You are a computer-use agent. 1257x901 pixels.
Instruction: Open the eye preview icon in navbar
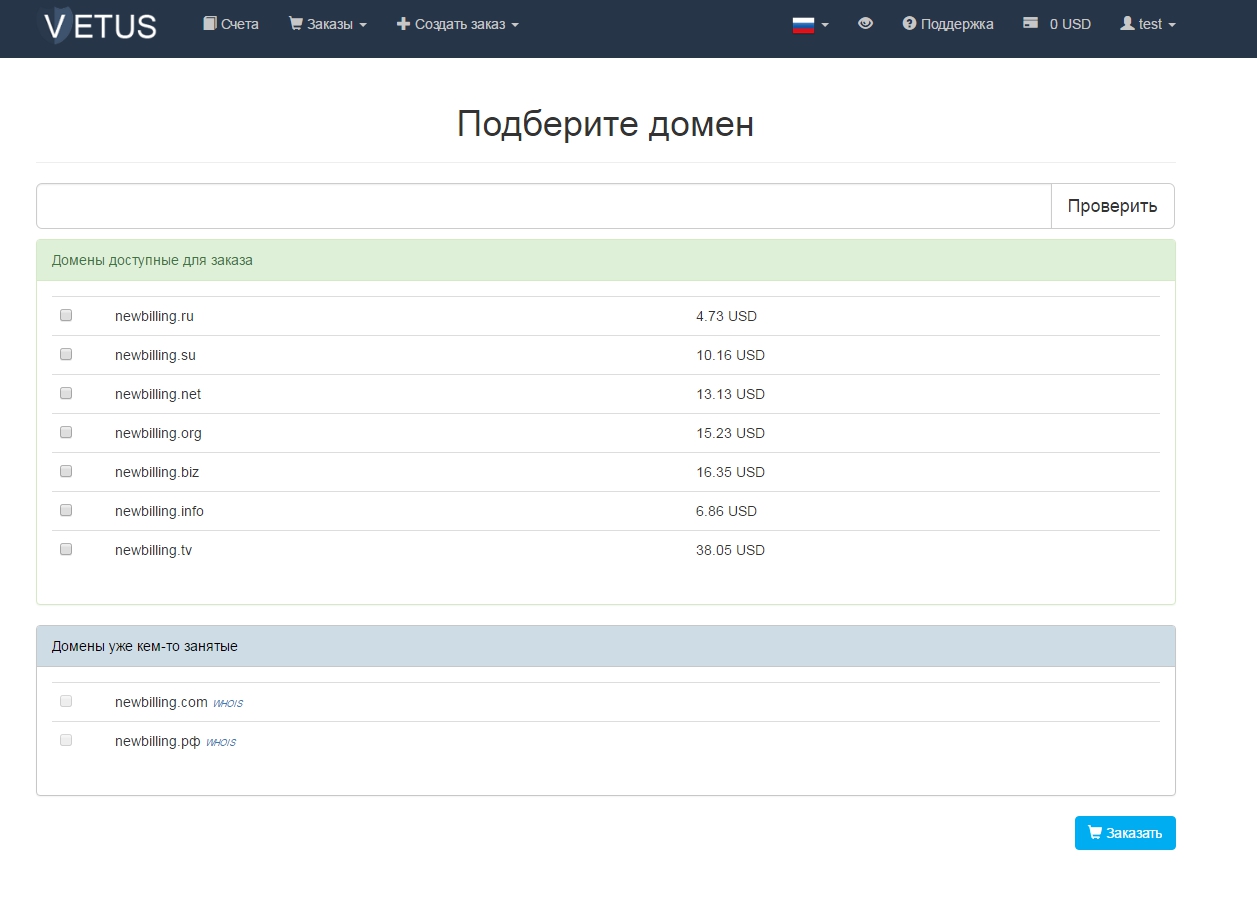[x=866, y=23]
